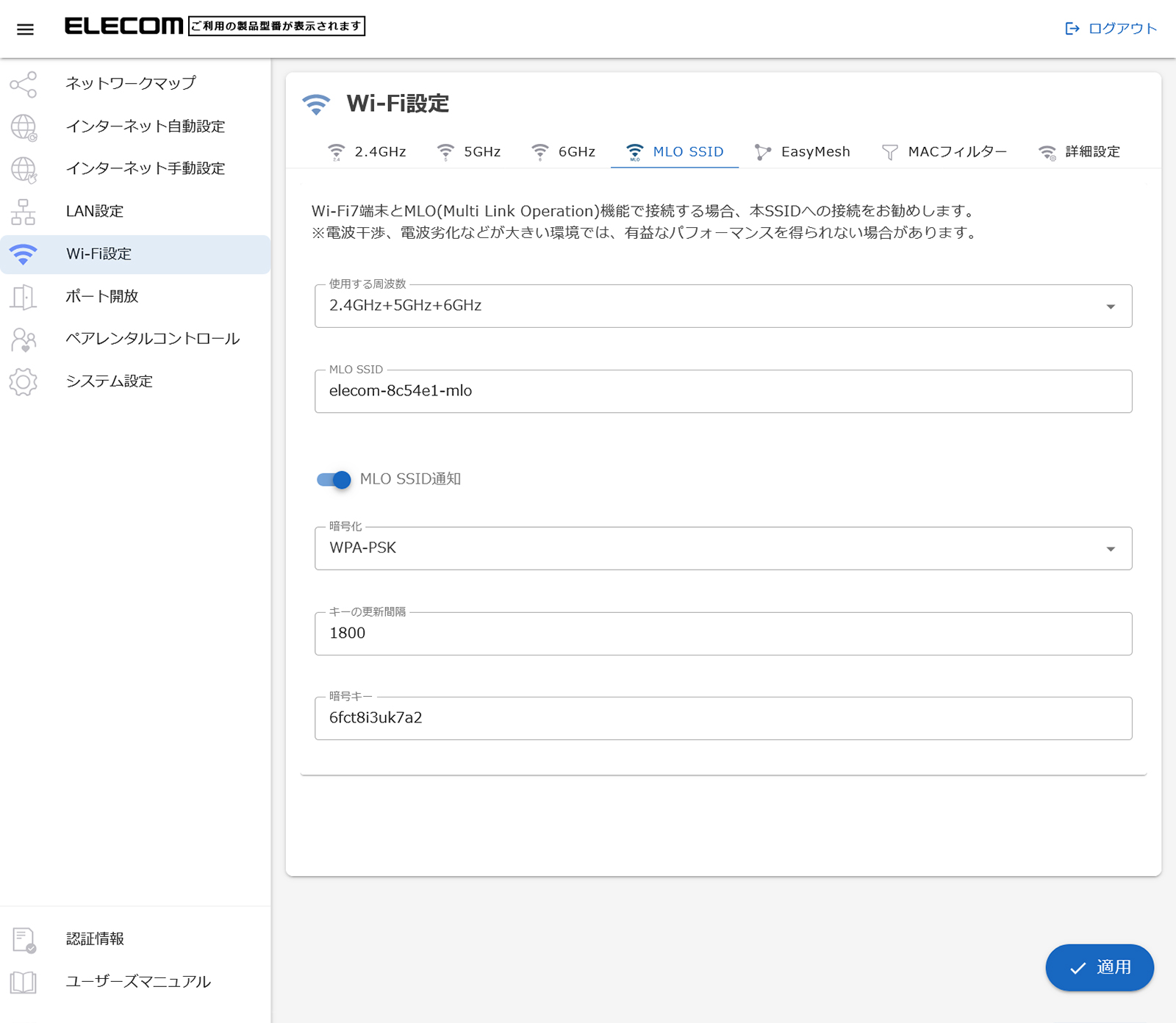Open the 暗号化 WPA-PSK dropdown
This screenshot has height=1023, width=1176.
[x=723, y=549]
